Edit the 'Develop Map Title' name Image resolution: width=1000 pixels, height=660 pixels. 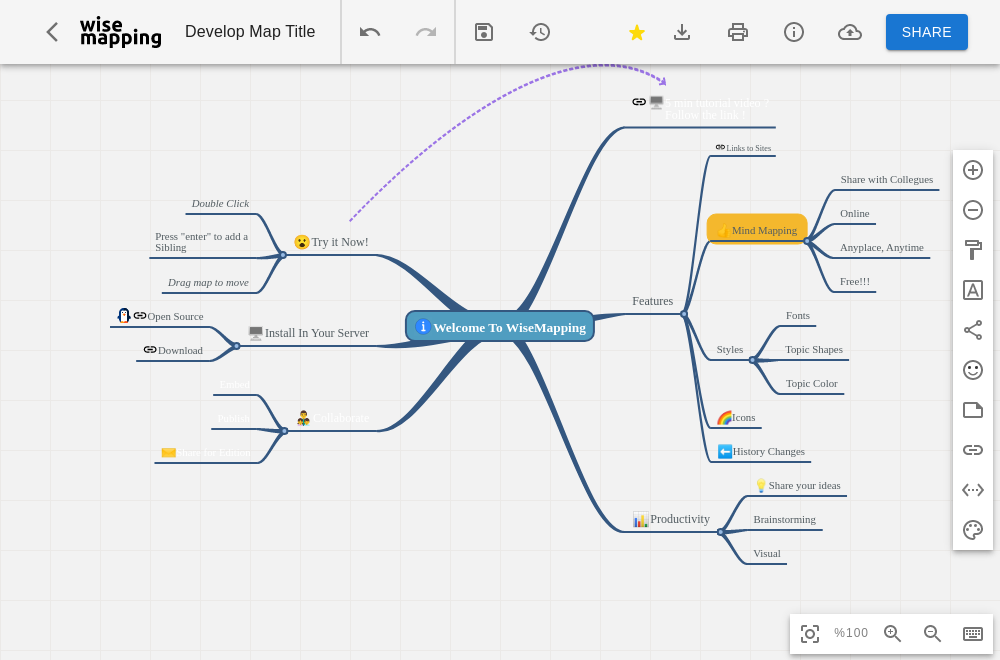coord(250,32)
